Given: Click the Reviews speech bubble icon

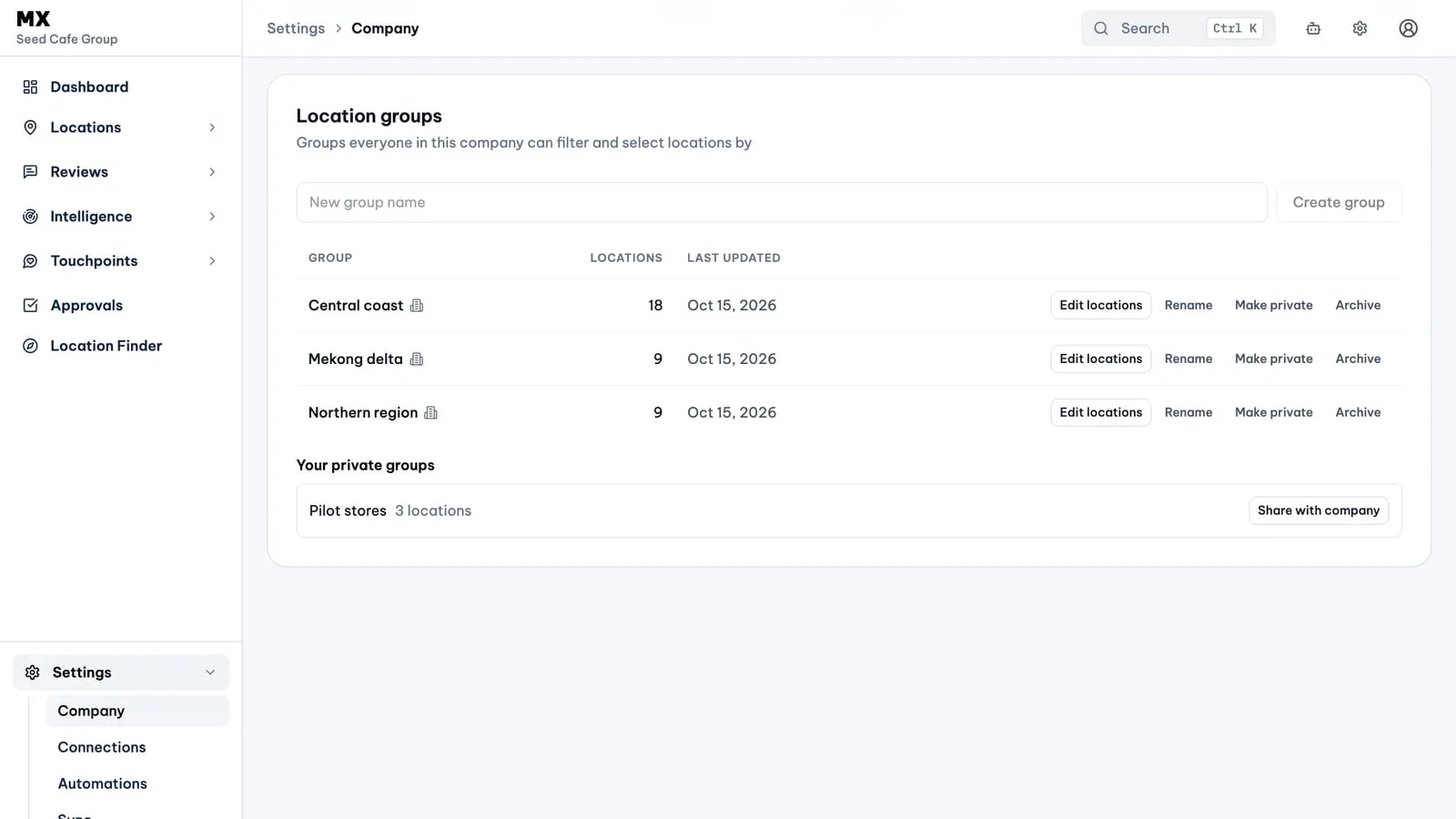Looking at the screenshot, I should pos(30,172).
